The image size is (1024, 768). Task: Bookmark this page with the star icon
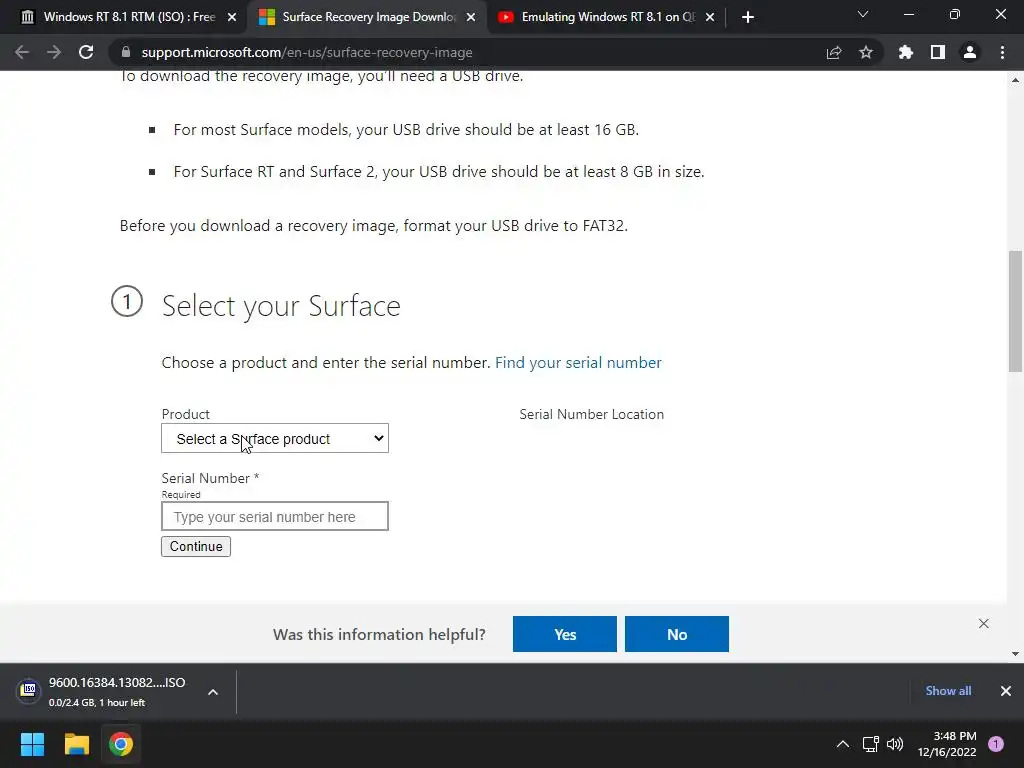[866, 52]
